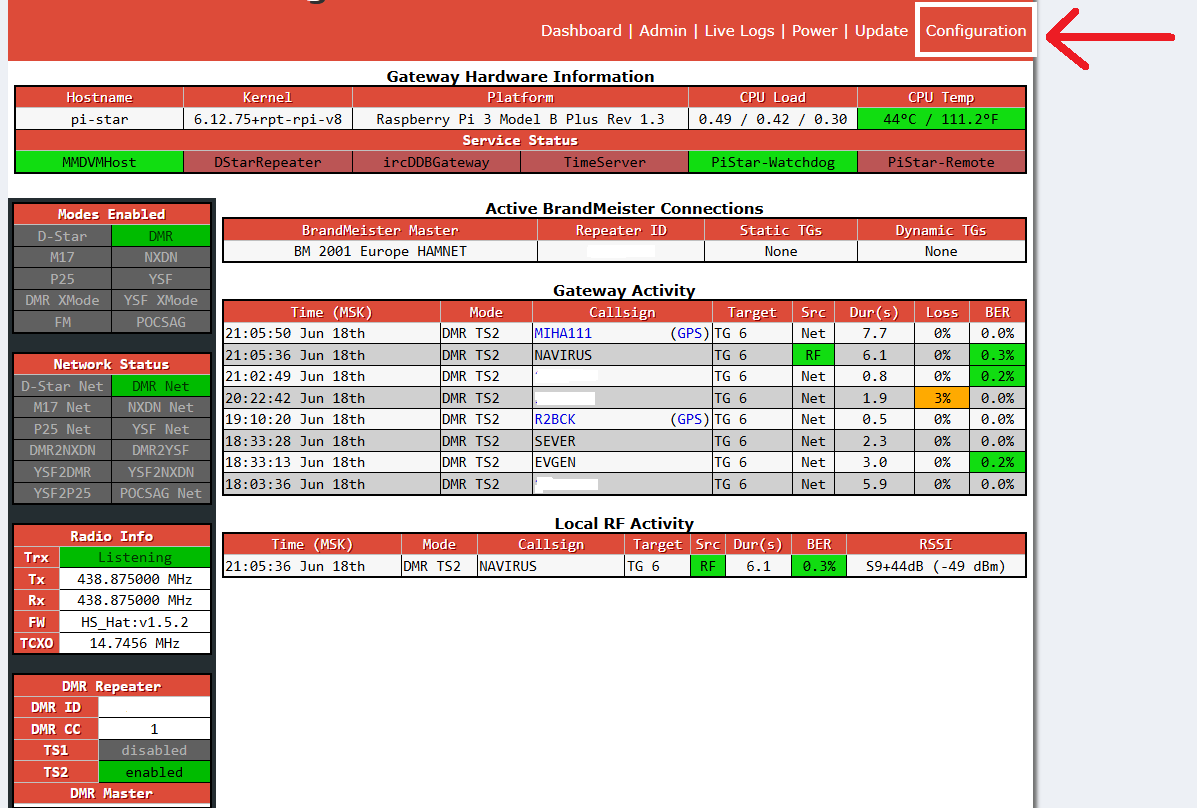The height and width of the screenshot is (808, 1197).
Task: Select the kernel version 6.12.75+rpt-rpi-v8
Action: (x=268, y=119)
